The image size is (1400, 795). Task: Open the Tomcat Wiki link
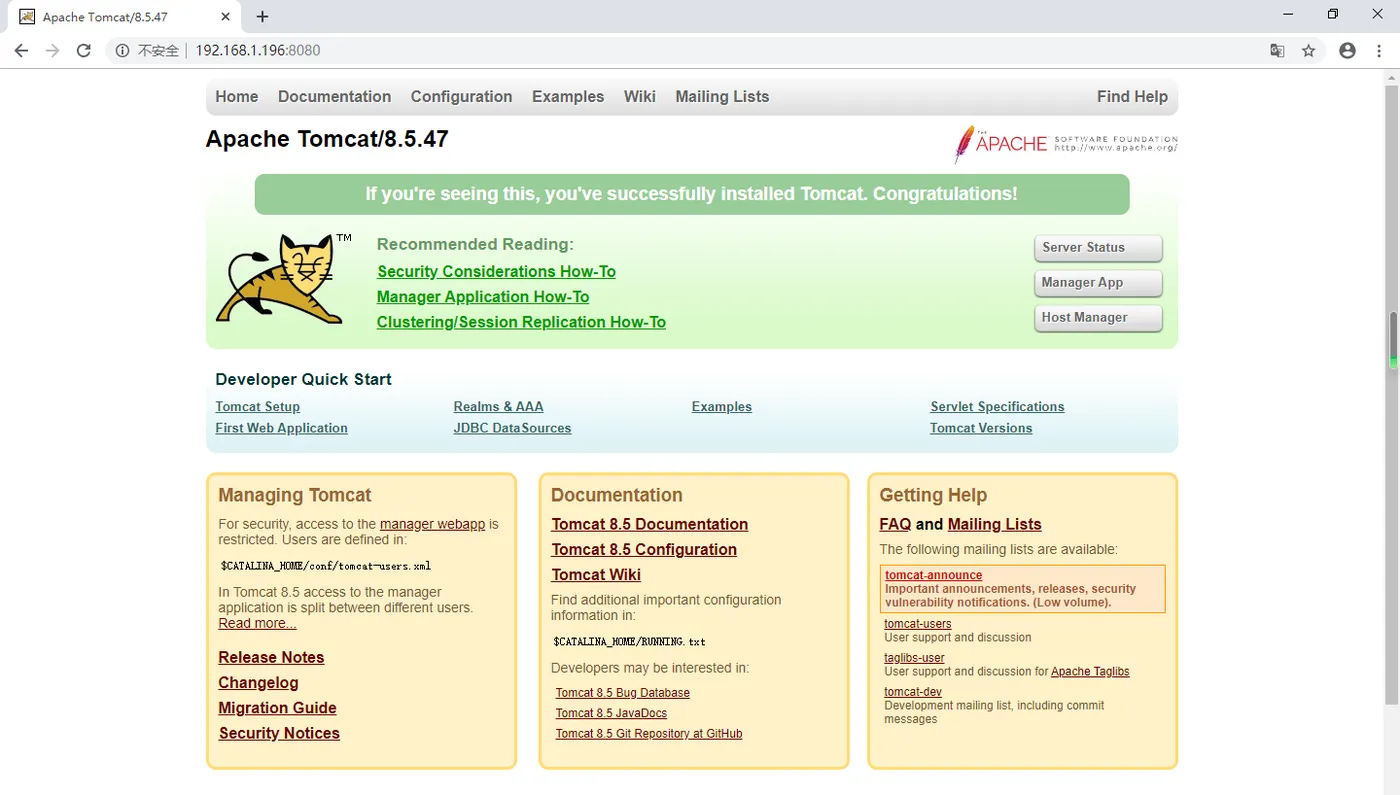(596, 575)
